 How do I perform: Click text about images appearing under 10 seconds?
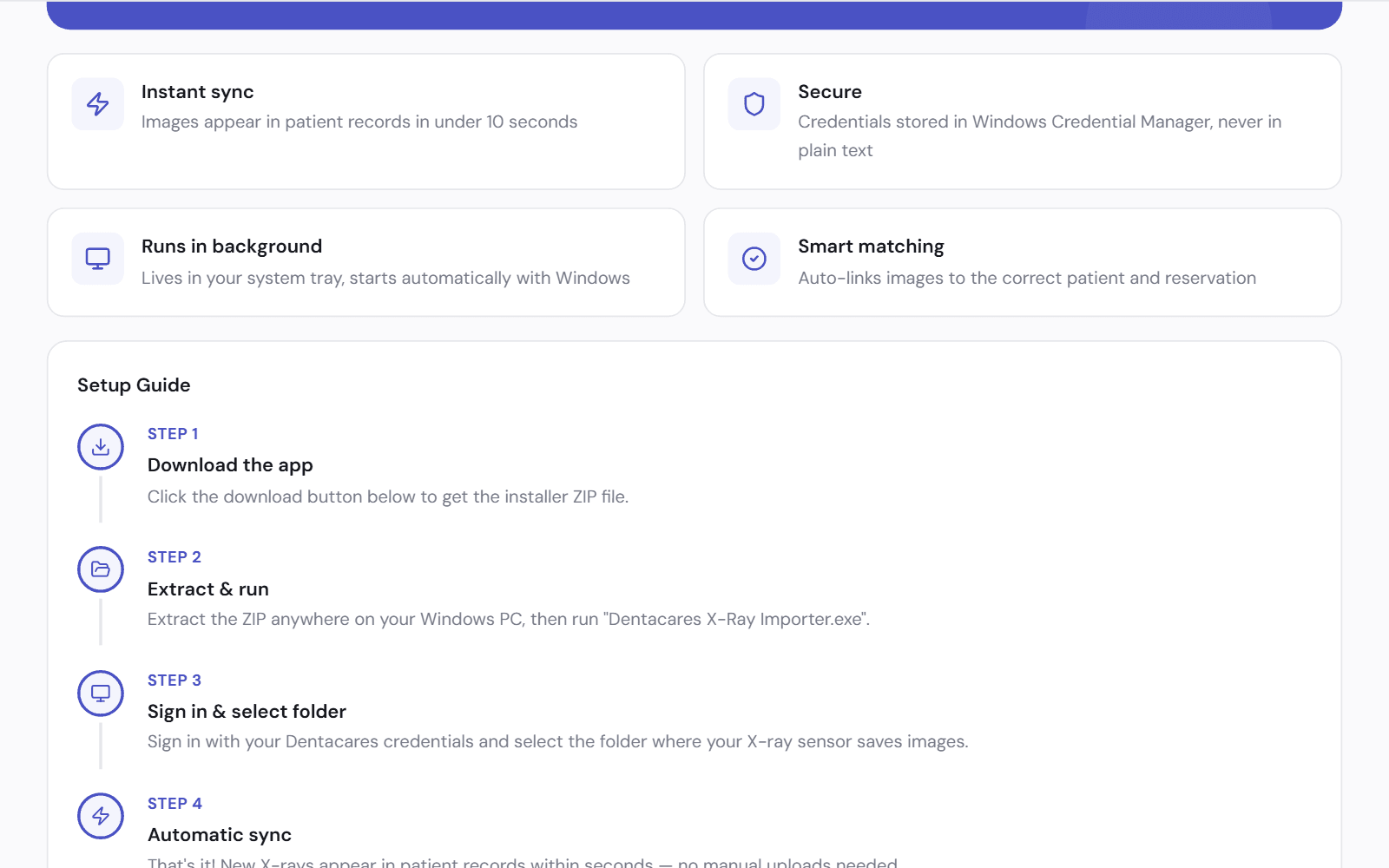click(x=359, y=122)
